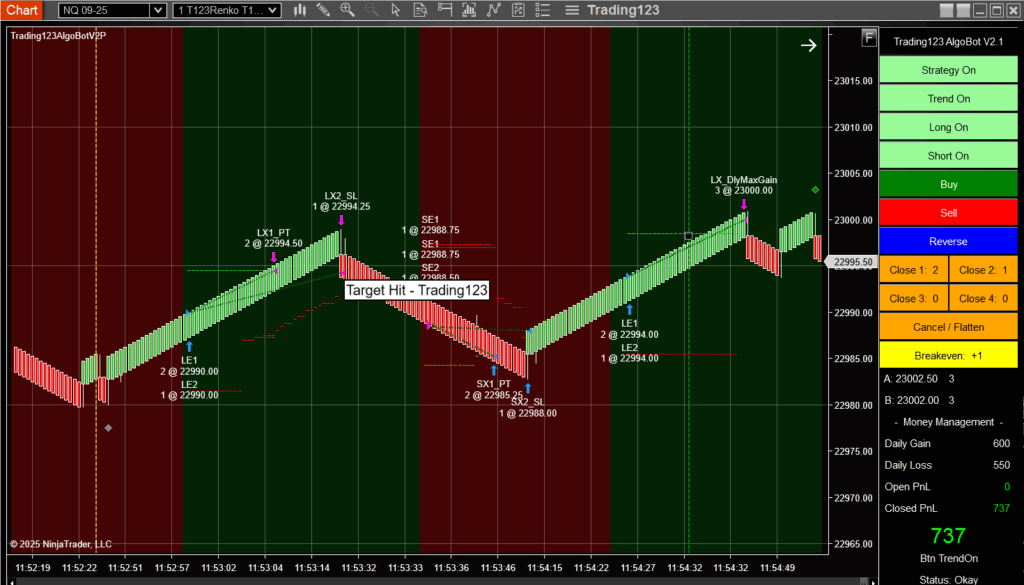Click the Close 2: 1 button
Viewport: 1024px width, 585px height.
click(x=984, y=270)
